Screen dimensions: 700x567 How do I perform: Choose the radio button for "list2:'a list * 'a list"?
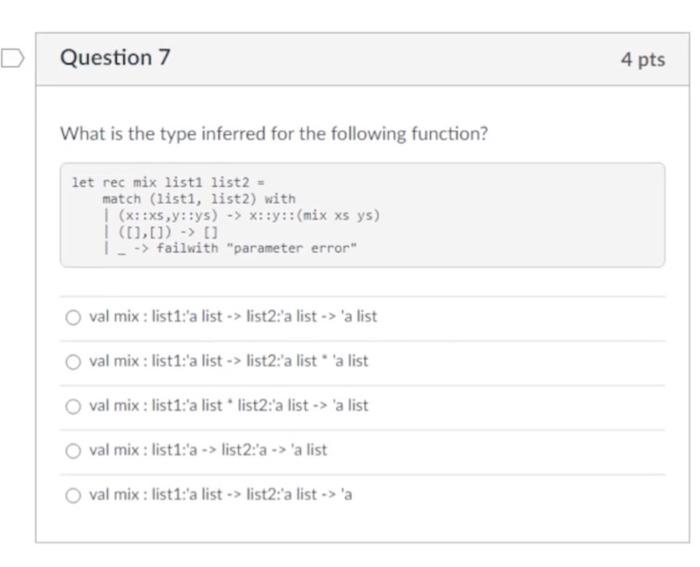pyautogui.click(x=72, y=361)
